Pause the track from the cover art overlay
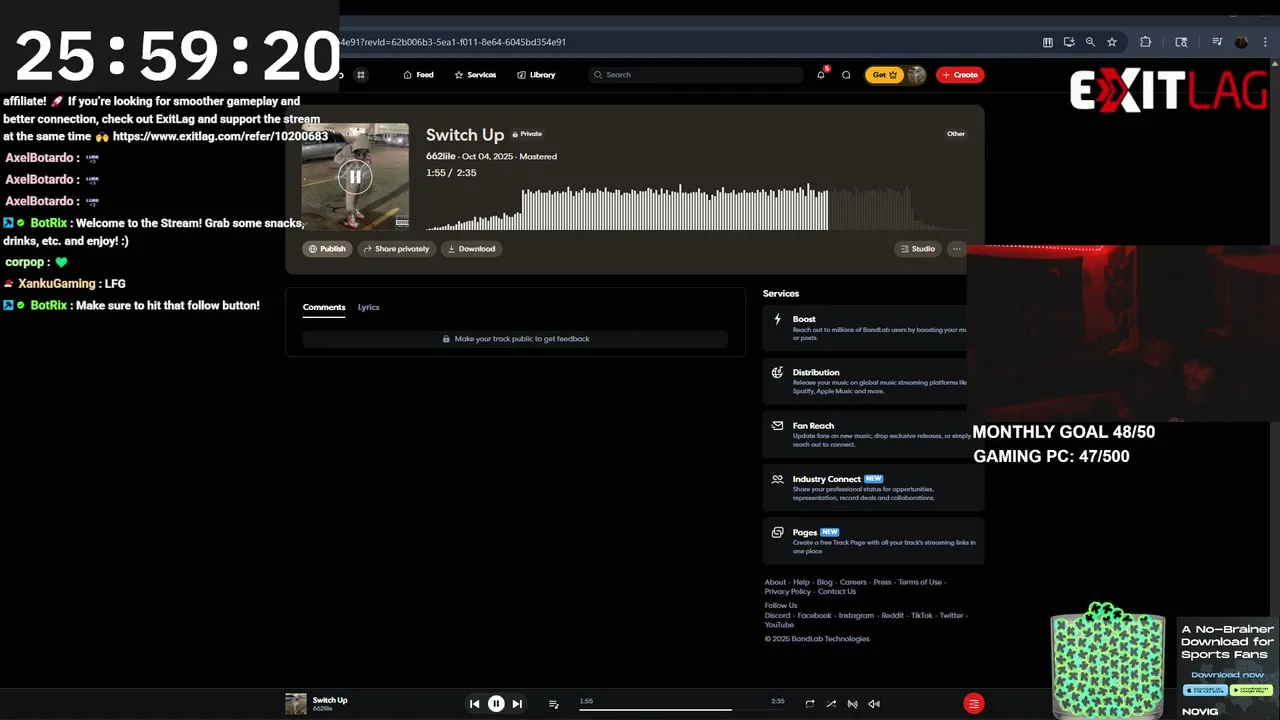This screenshot has width=1280, height=720. point(354,178)
